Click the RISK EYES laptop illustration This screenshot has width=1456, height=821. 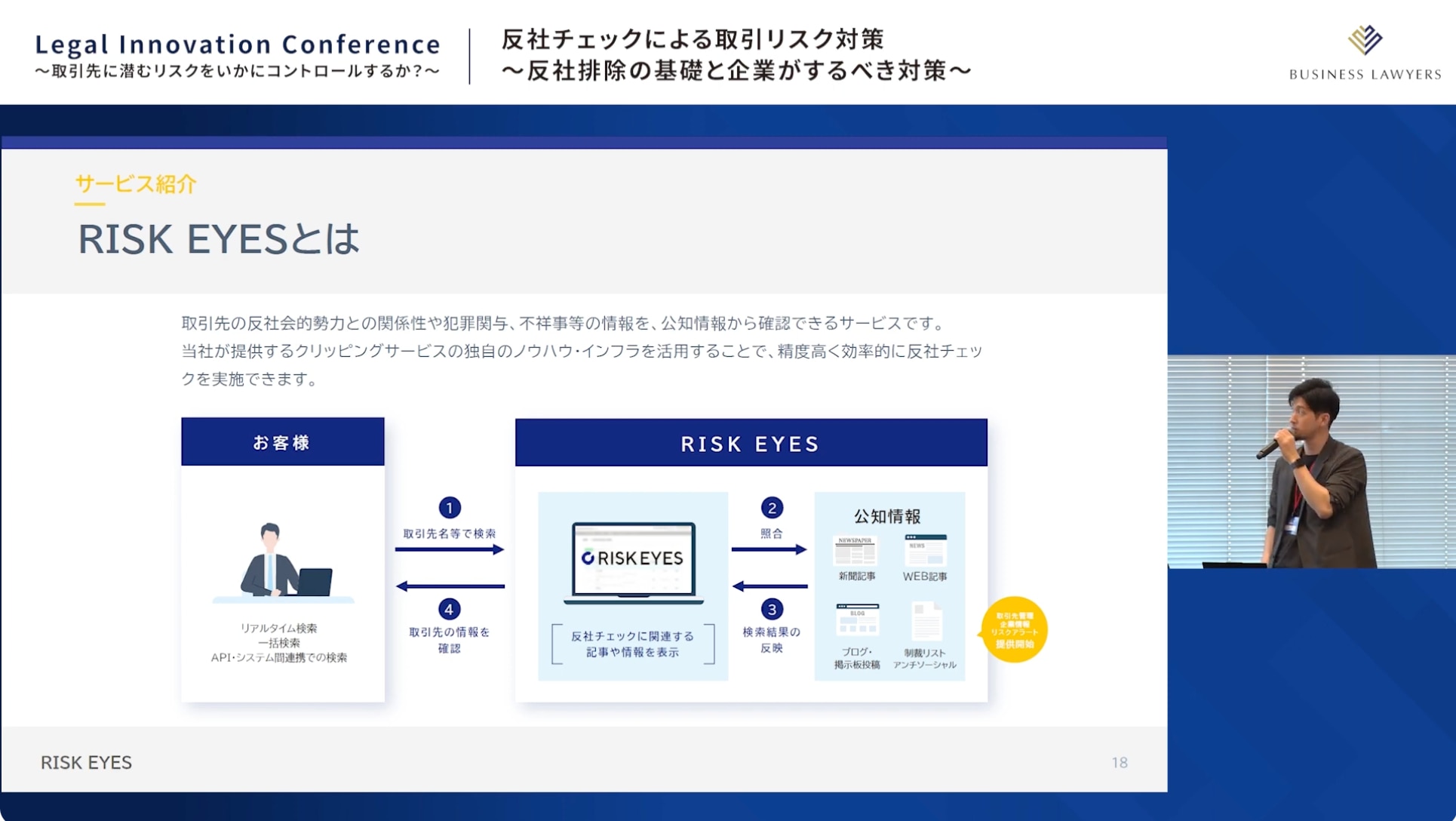(633, 562)
